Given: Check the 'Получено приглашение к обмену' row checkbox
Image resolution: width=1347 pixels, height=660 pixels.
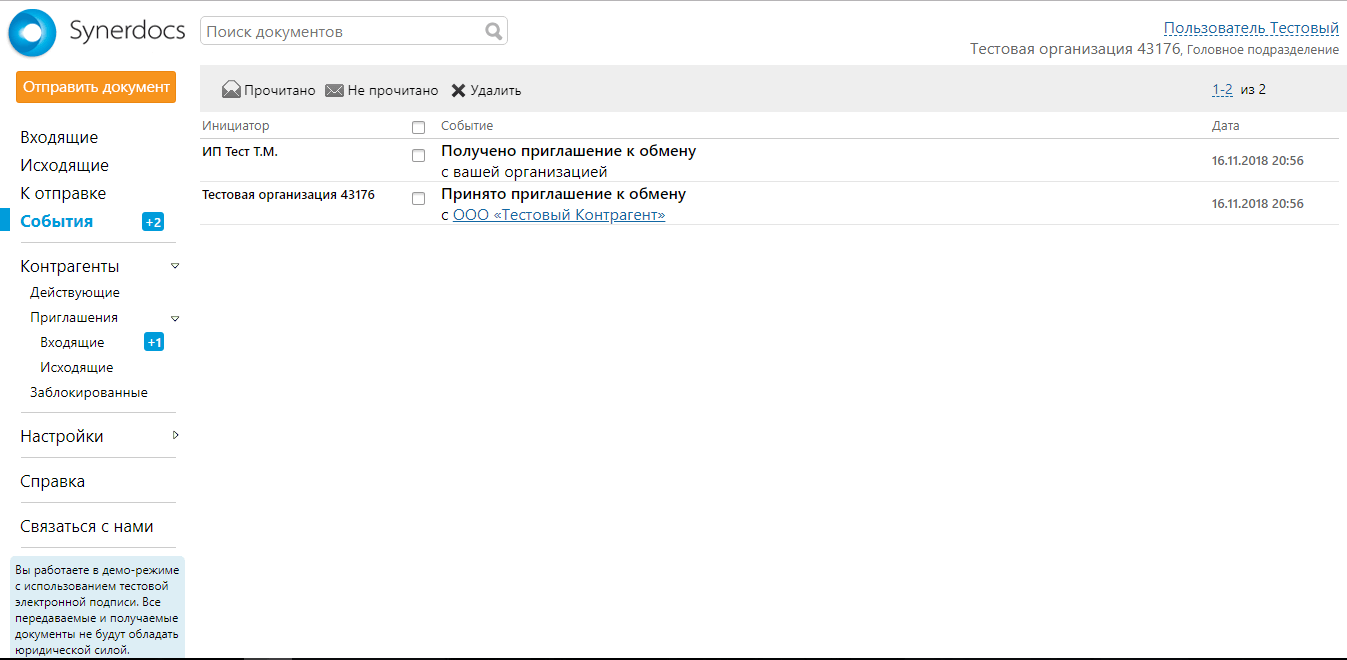Looking at the screenshot, I should point(419,156).
